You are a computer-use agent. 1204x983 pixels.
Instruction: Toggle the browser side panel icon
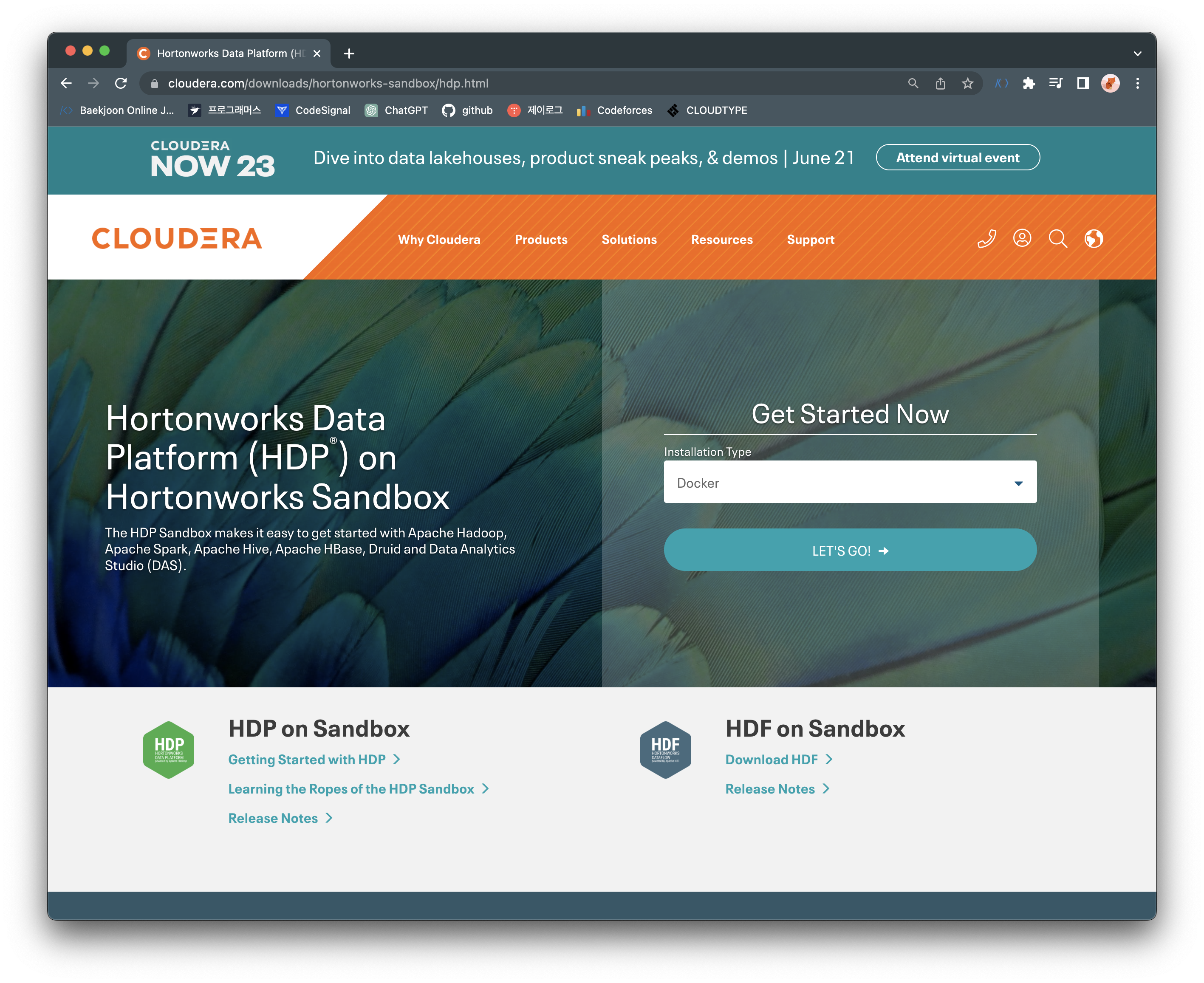coord(1083,83)
